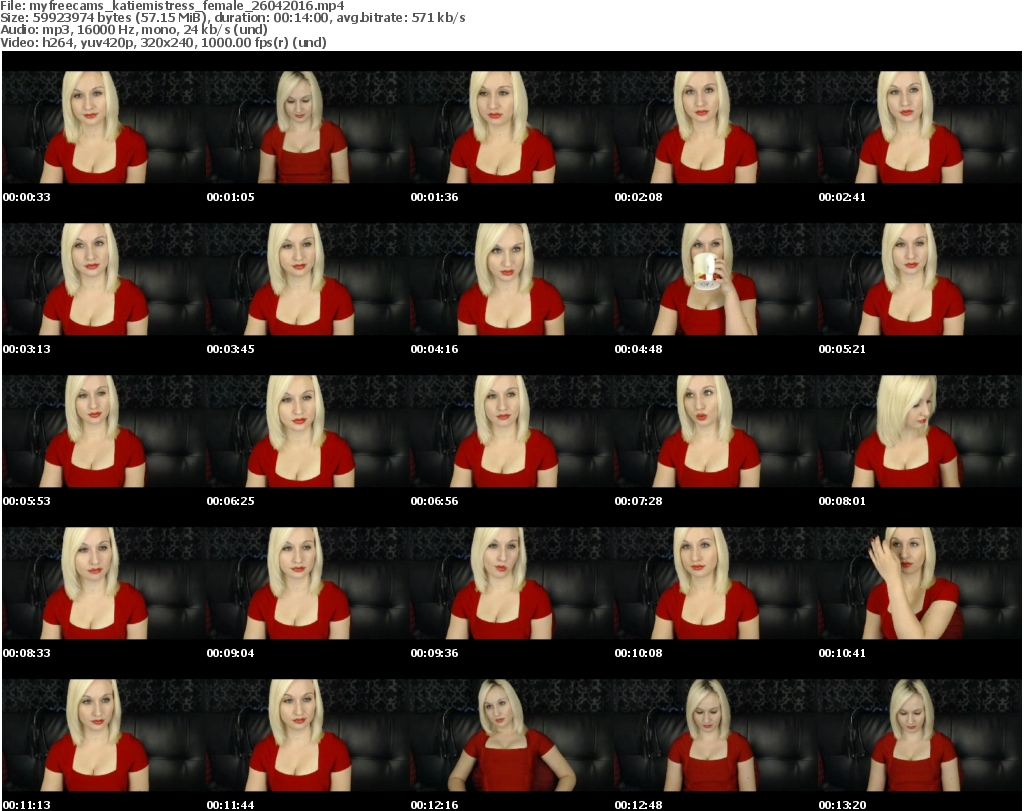Screen dimensions: 1024x811
Task: Click the timestamp label 00:13:20
Action: [842, 804]
